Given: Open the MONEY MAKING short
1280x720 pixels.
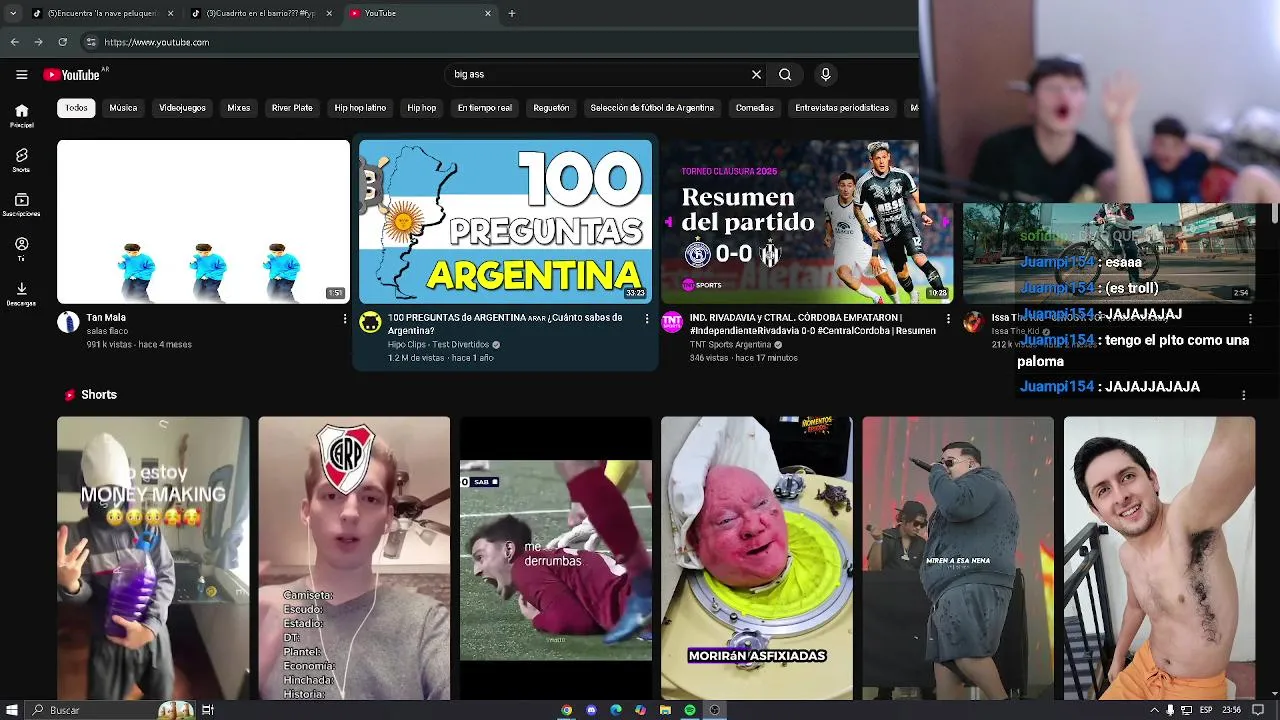Looking at the screenshot, I should [x=153, y=558].
